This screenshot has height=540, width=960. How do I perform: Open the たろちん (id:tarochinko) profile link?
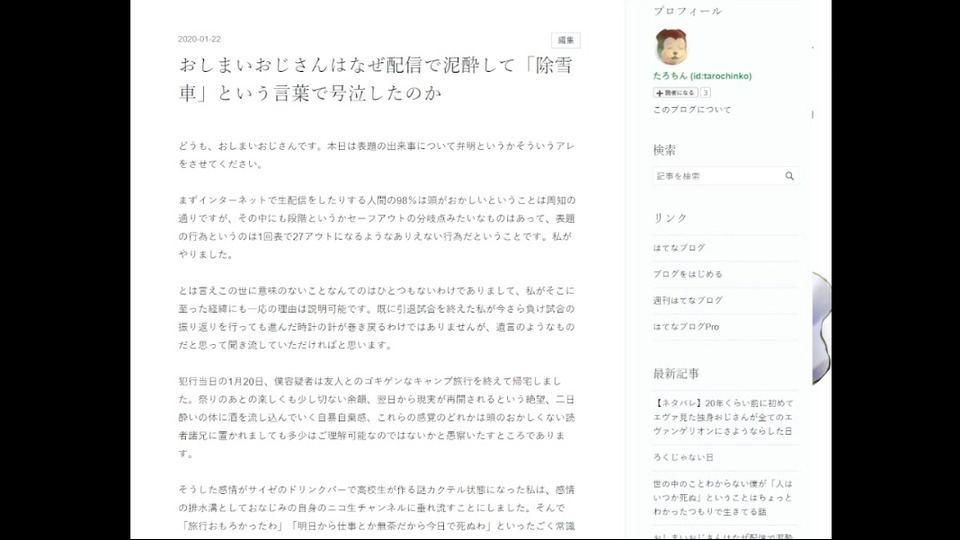[x=702, y=76]
